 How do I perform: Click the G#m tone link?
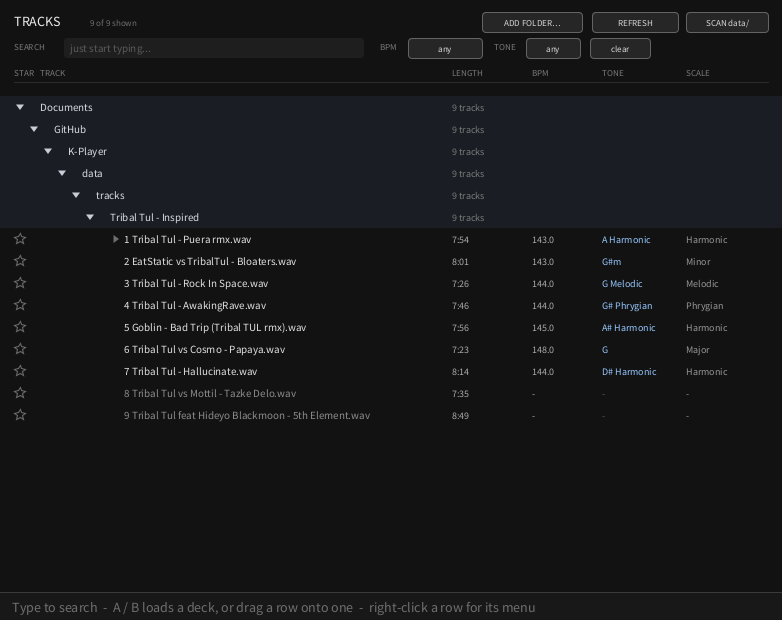(x=611, y=261)
